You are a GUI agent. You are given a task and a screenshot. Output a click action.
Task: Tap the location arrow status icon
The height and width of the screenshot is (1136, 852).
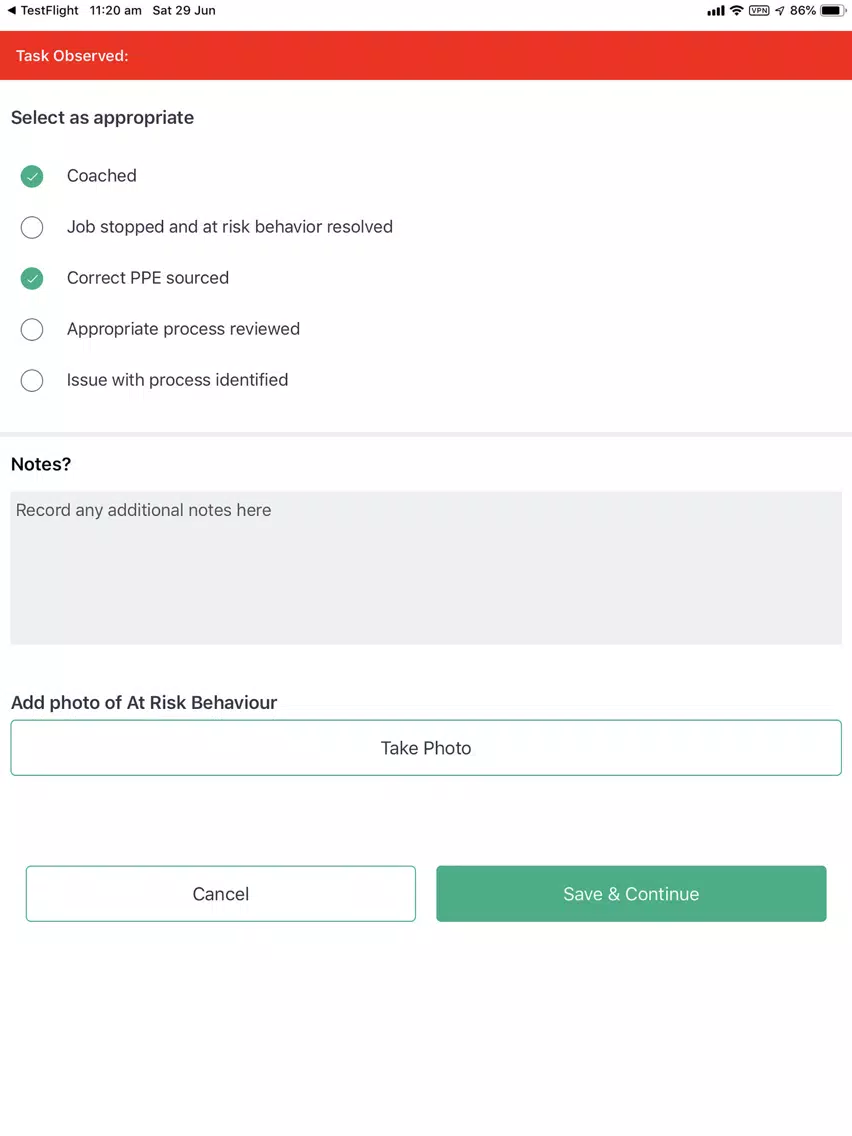[780, 11]
